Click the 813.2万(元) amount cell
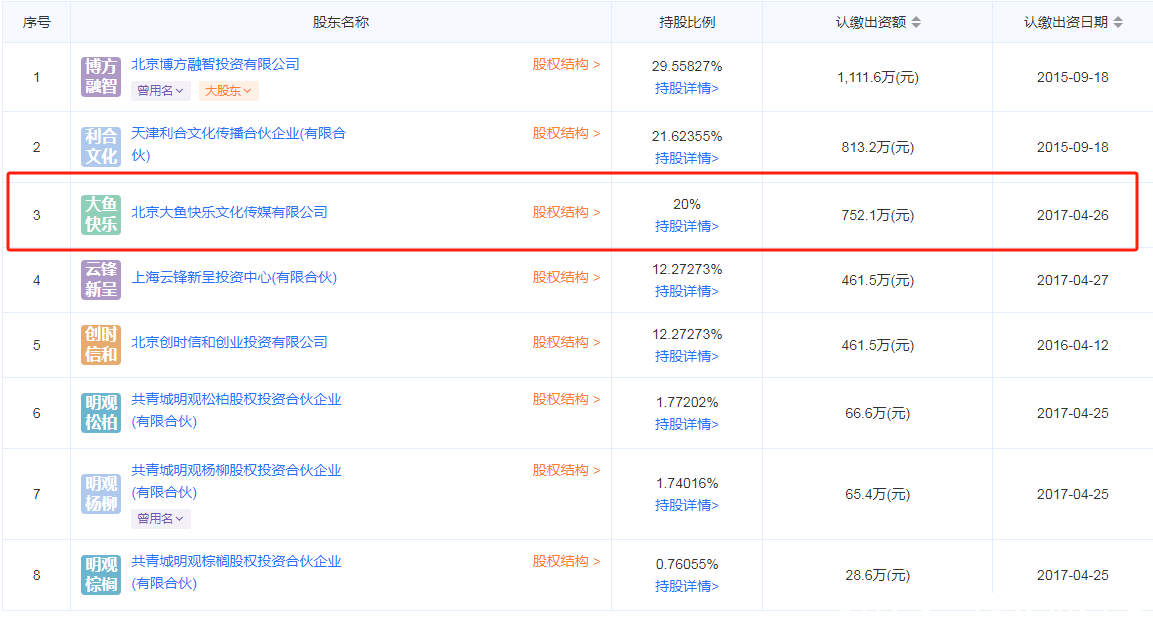The height and width of the screenshot is (619, 1153). pyautogui.click(x=877, y=147)
